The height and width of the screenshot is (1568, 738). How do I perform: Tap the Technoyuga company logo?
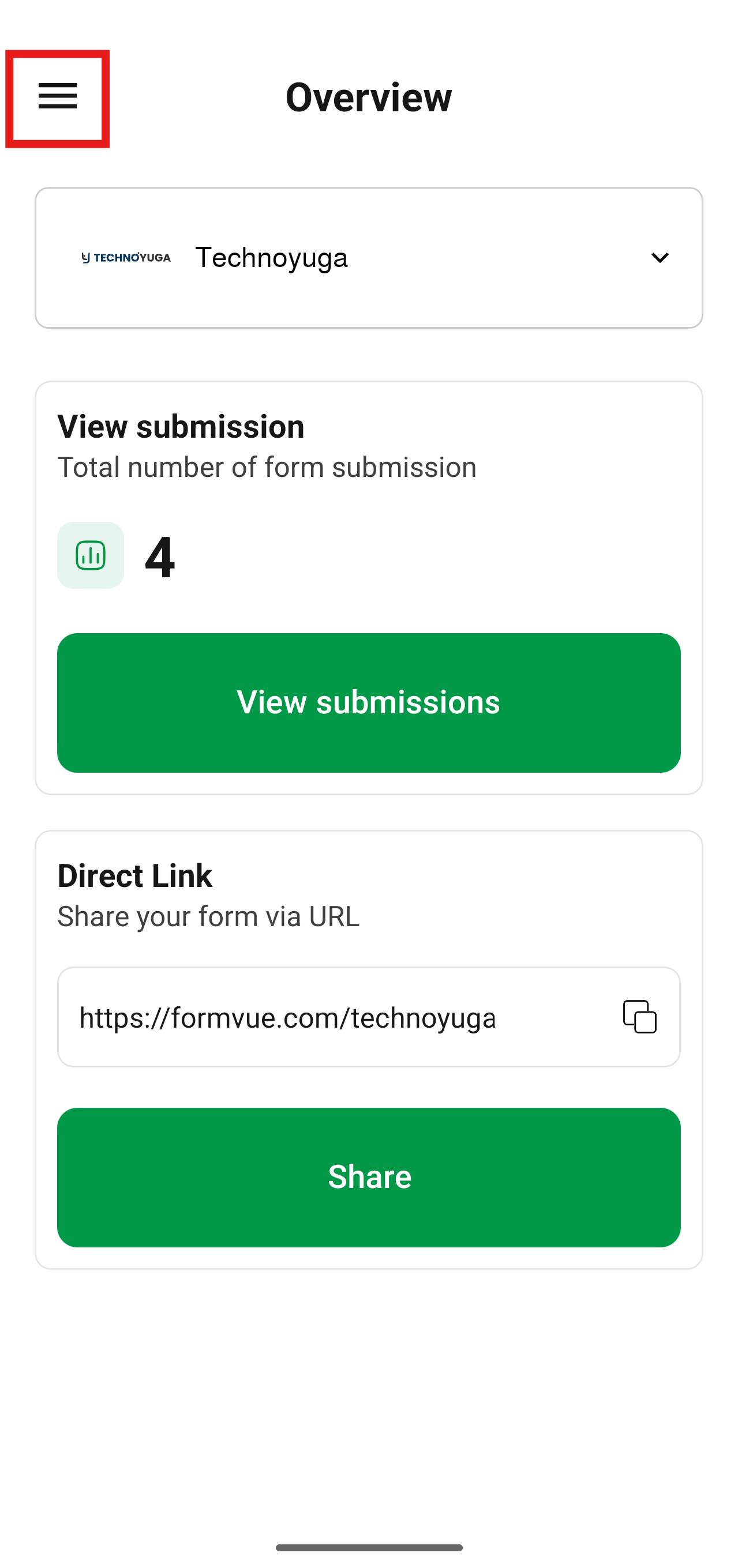[x=126, y=257]
